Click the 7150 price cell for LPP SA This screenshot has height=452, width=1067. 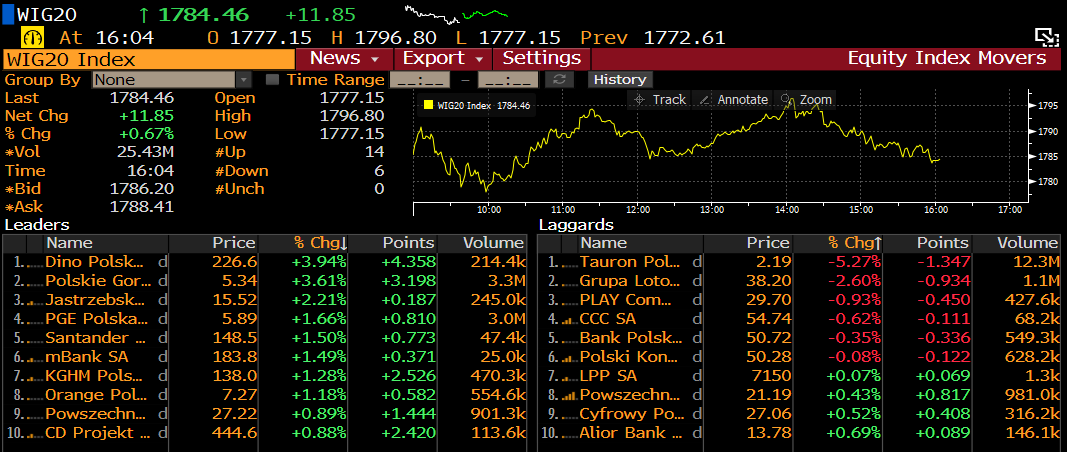coord(768,376)
